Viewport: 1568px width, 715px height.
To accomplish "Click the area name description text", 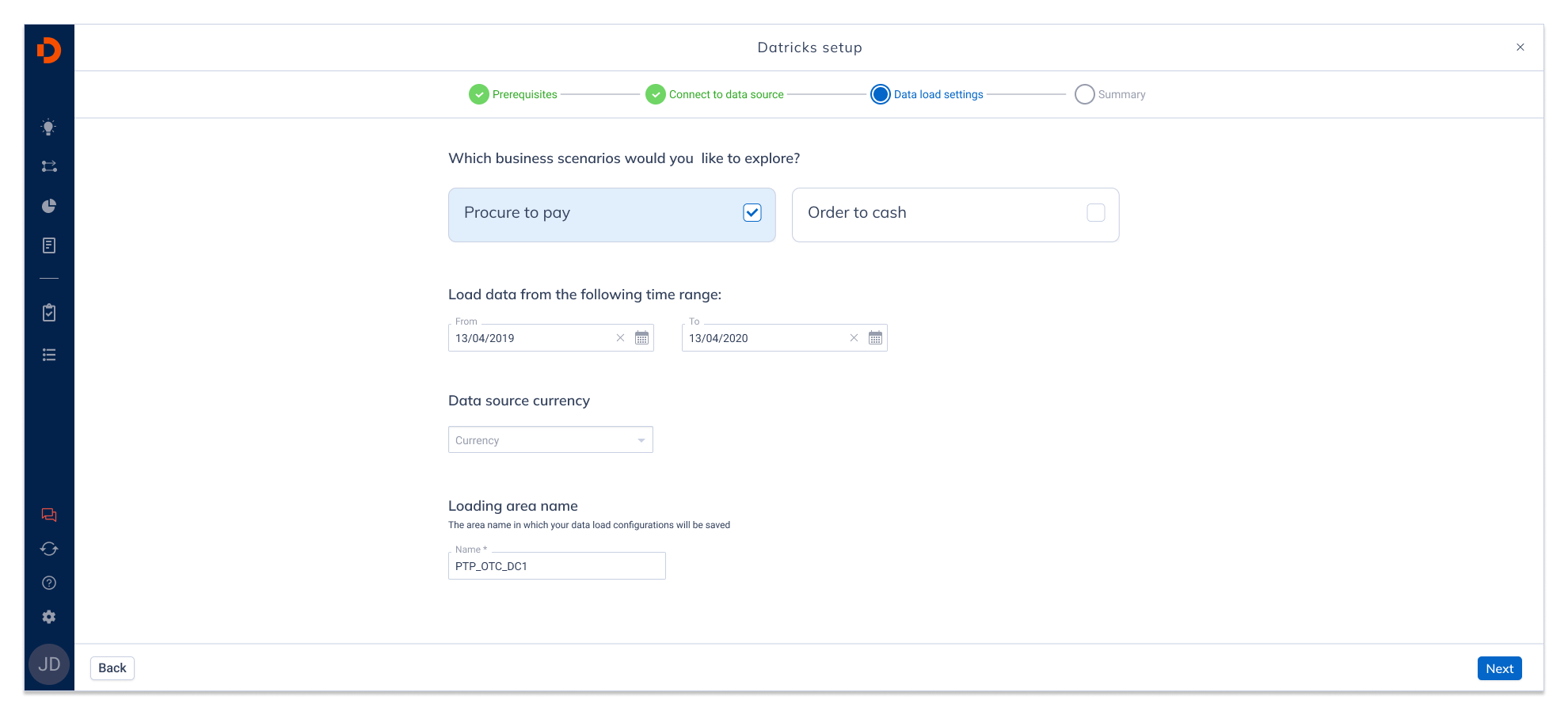I will (x=589, y=525).
